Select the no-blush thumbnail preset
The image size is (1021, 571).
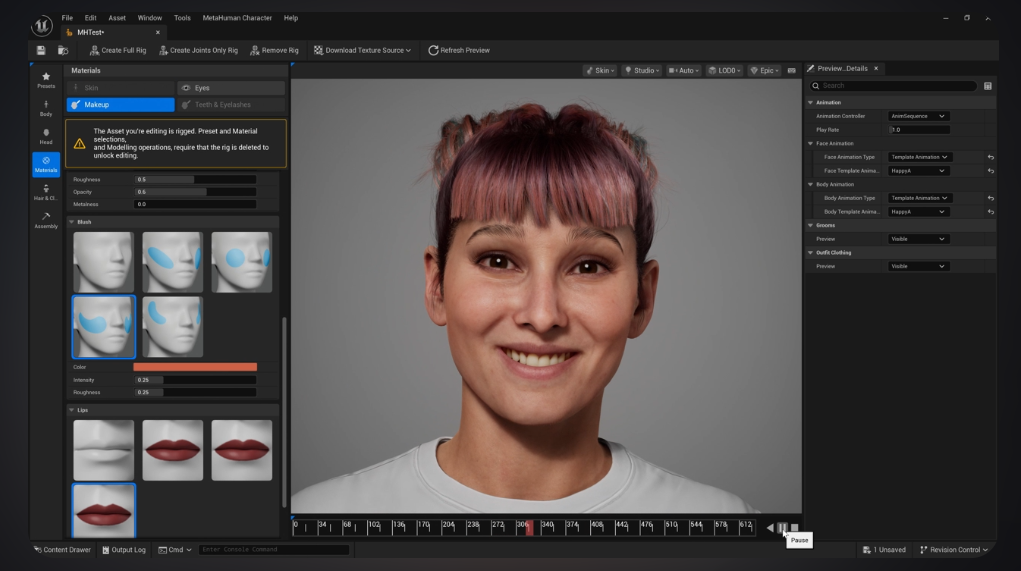point(104,262)
